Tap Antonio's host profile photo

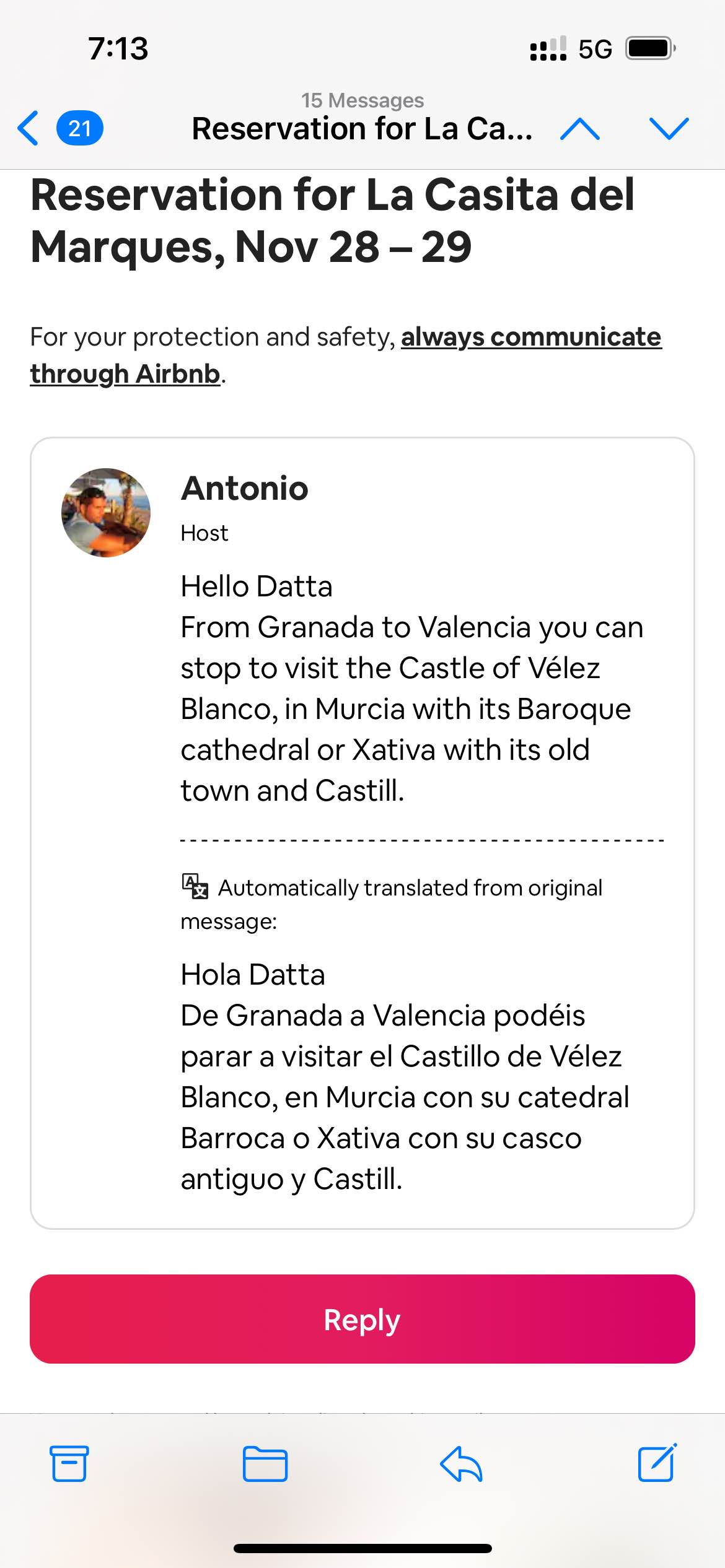(x=106, y=513)
